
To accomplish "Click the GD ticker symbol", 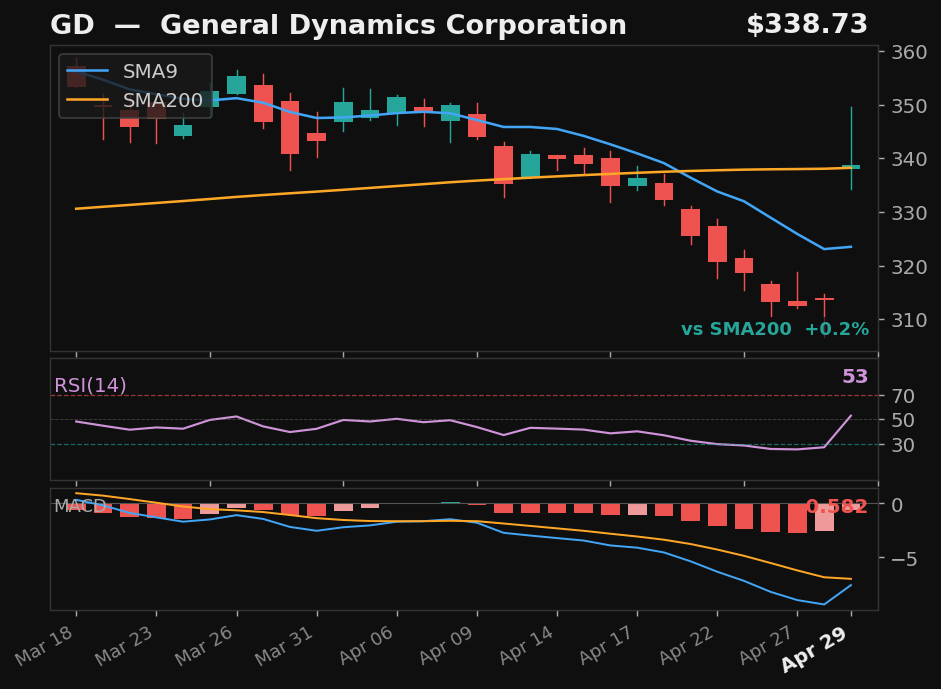I will coord(70,23).
